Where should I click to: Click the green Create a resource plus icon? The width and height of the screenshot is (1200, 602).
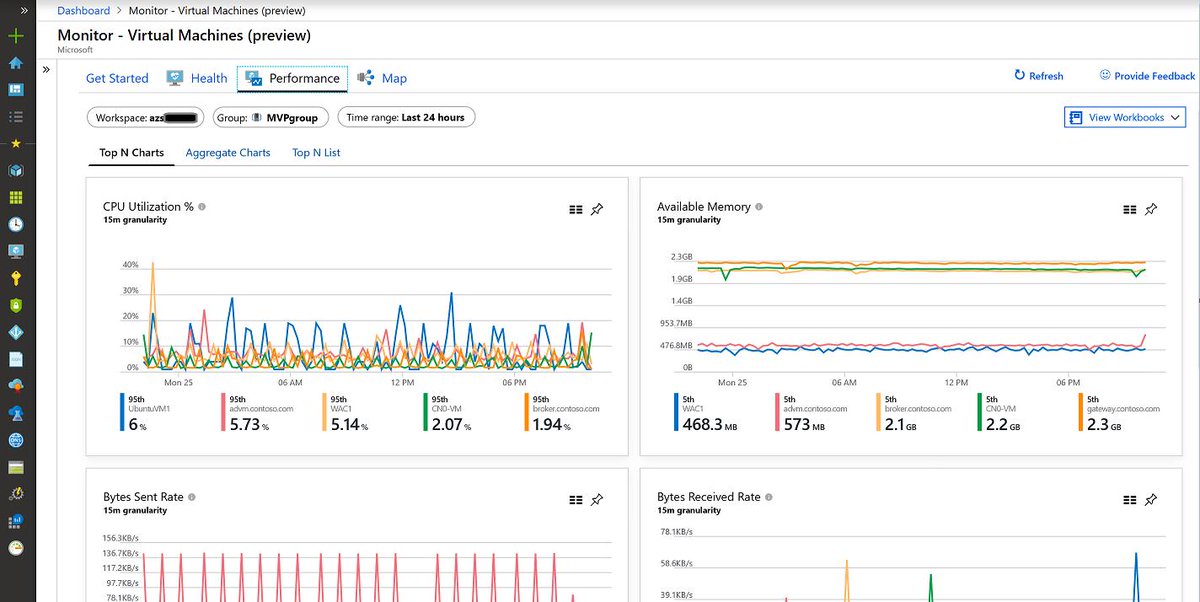click(x=16, y=36)
